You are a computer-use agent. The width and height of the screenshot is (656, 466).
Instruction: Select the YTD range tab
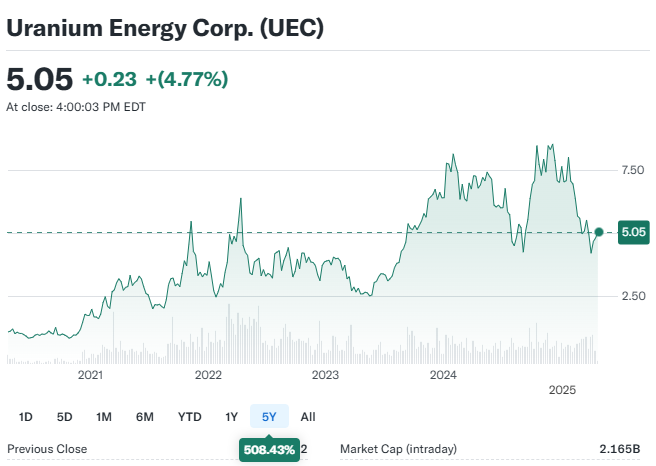(x=189, y=416)
